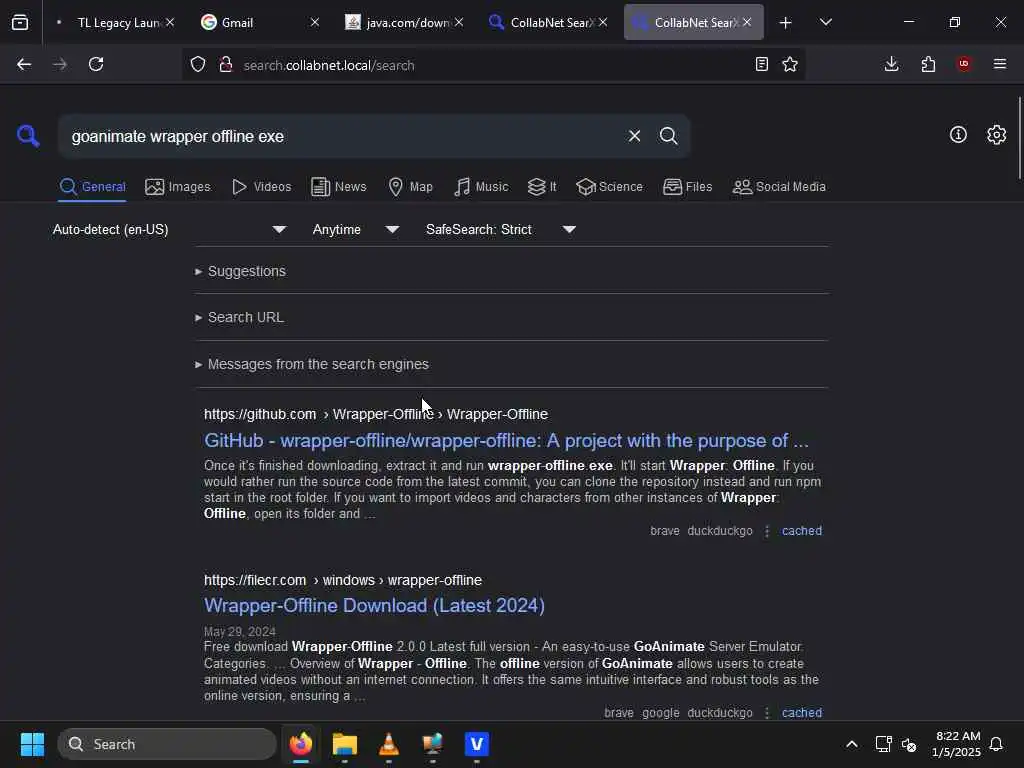Focus the goanimate search query field

pos(340,136)
